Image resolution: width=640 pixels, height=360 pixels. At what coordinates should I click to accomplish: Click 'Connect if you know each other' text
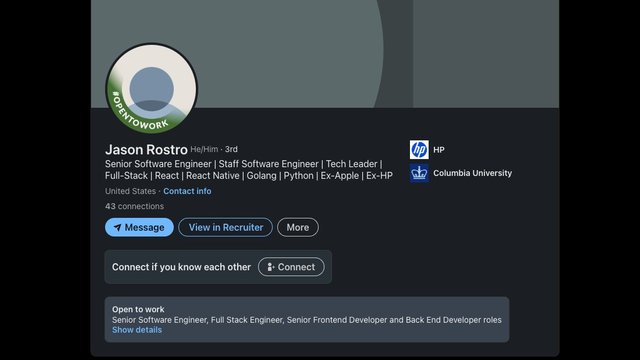[x=181, y=267]
